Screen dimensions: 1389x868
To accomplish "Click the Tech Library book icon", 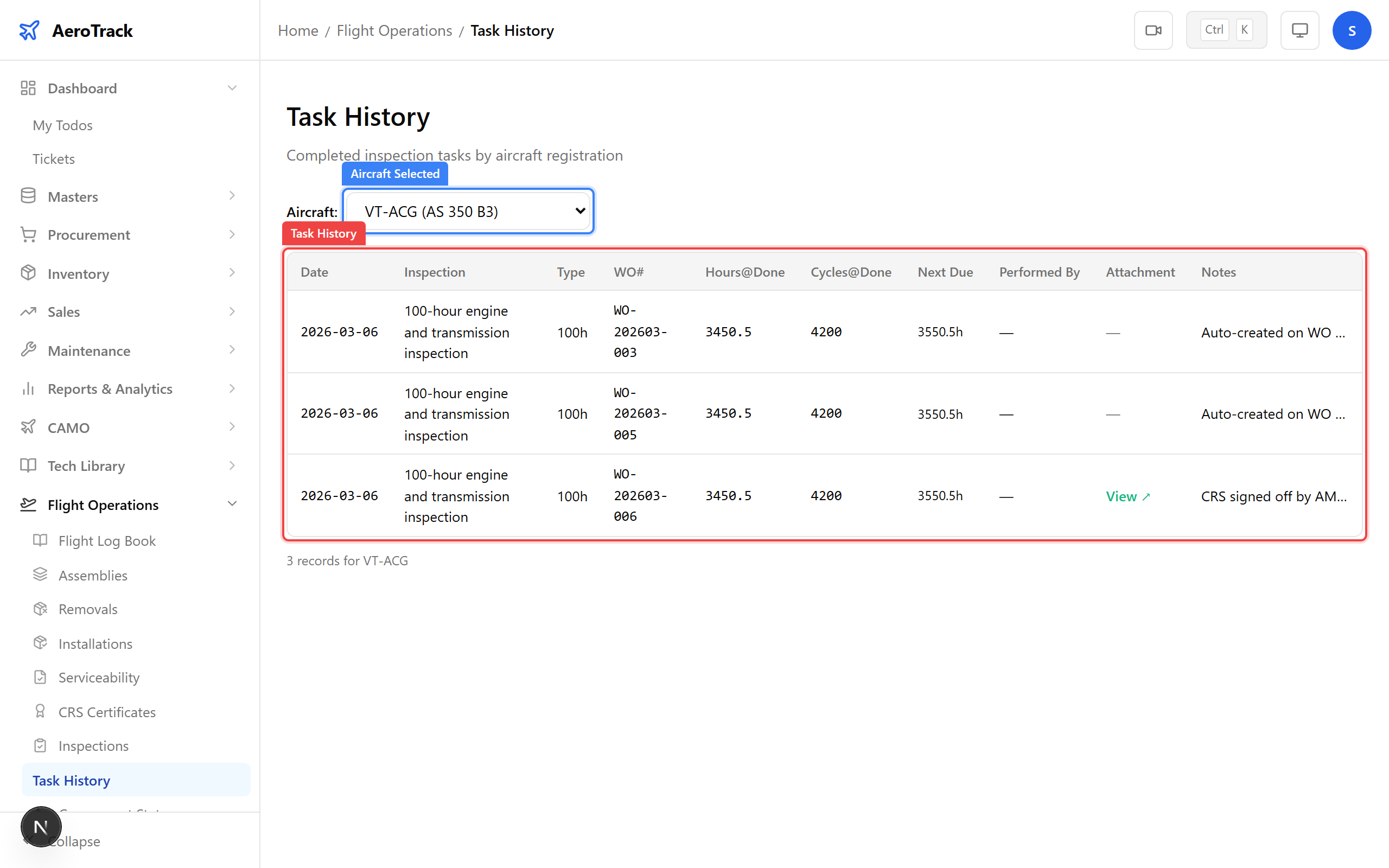I will [x=28, y=465].
